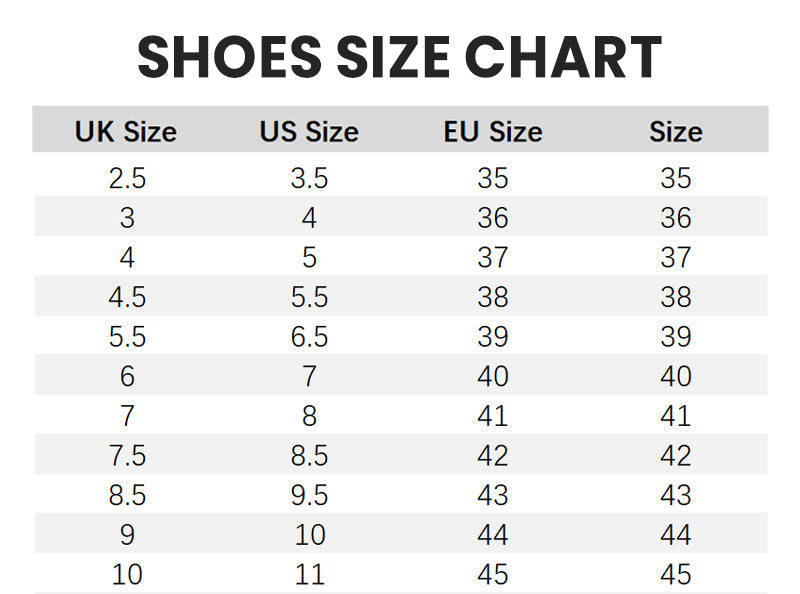This screenshot has width=800, height=594.
Task: Click 45 in the last Size column
Action: [676, 575]
